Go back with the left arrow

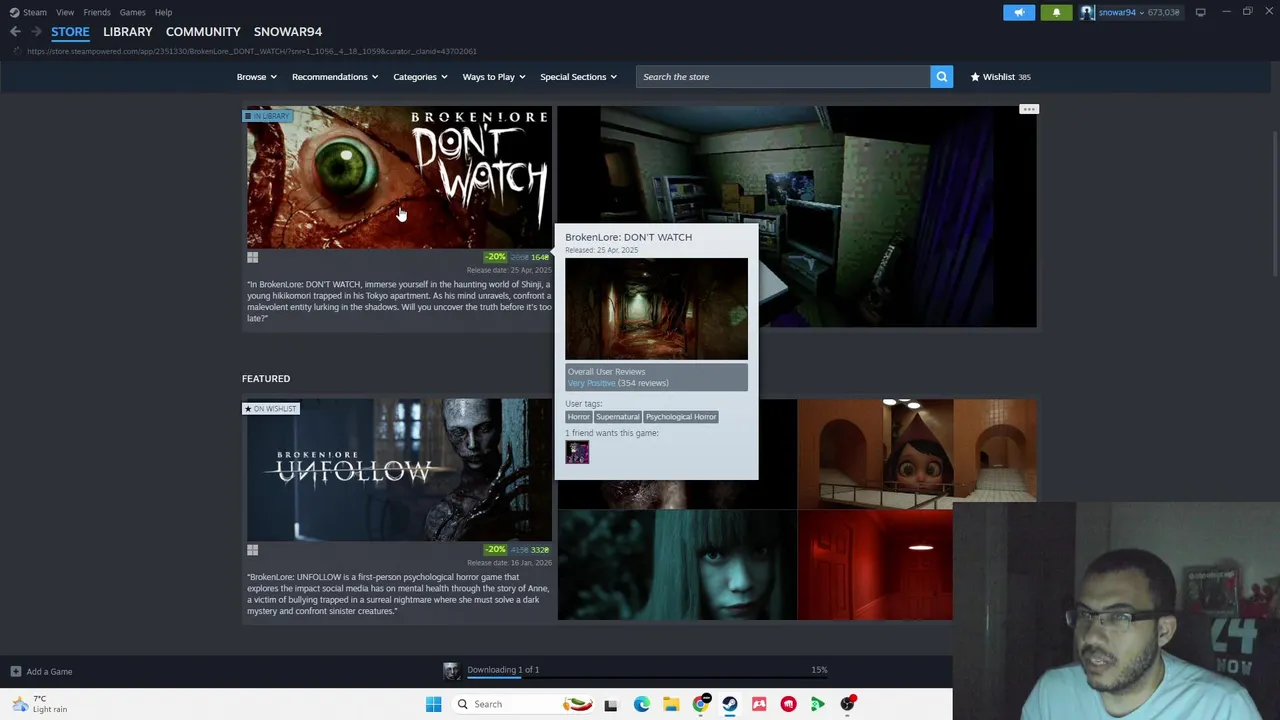point(15,32)
